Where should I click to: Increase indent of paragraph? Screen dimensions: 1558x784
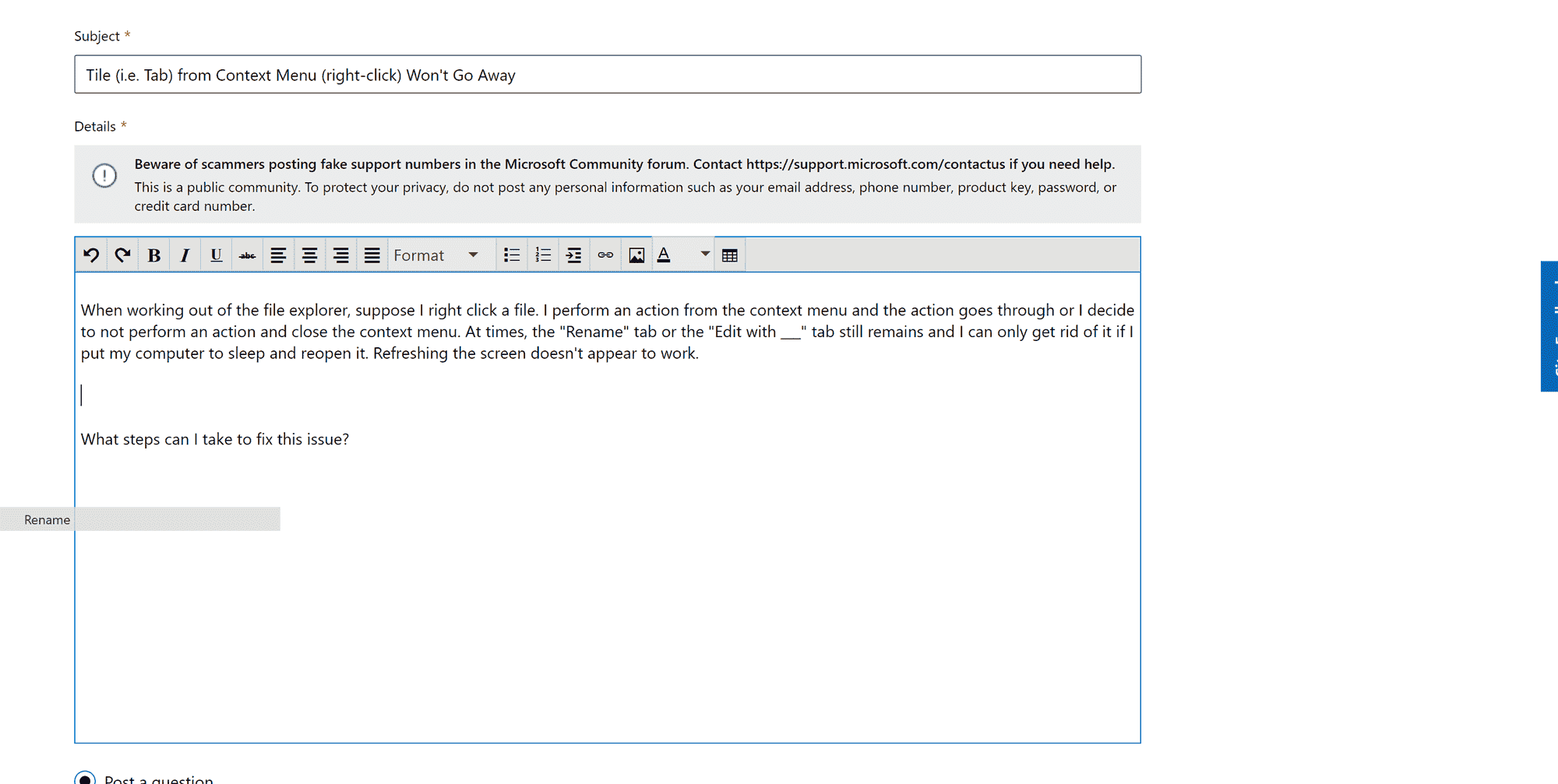point(574,255)
